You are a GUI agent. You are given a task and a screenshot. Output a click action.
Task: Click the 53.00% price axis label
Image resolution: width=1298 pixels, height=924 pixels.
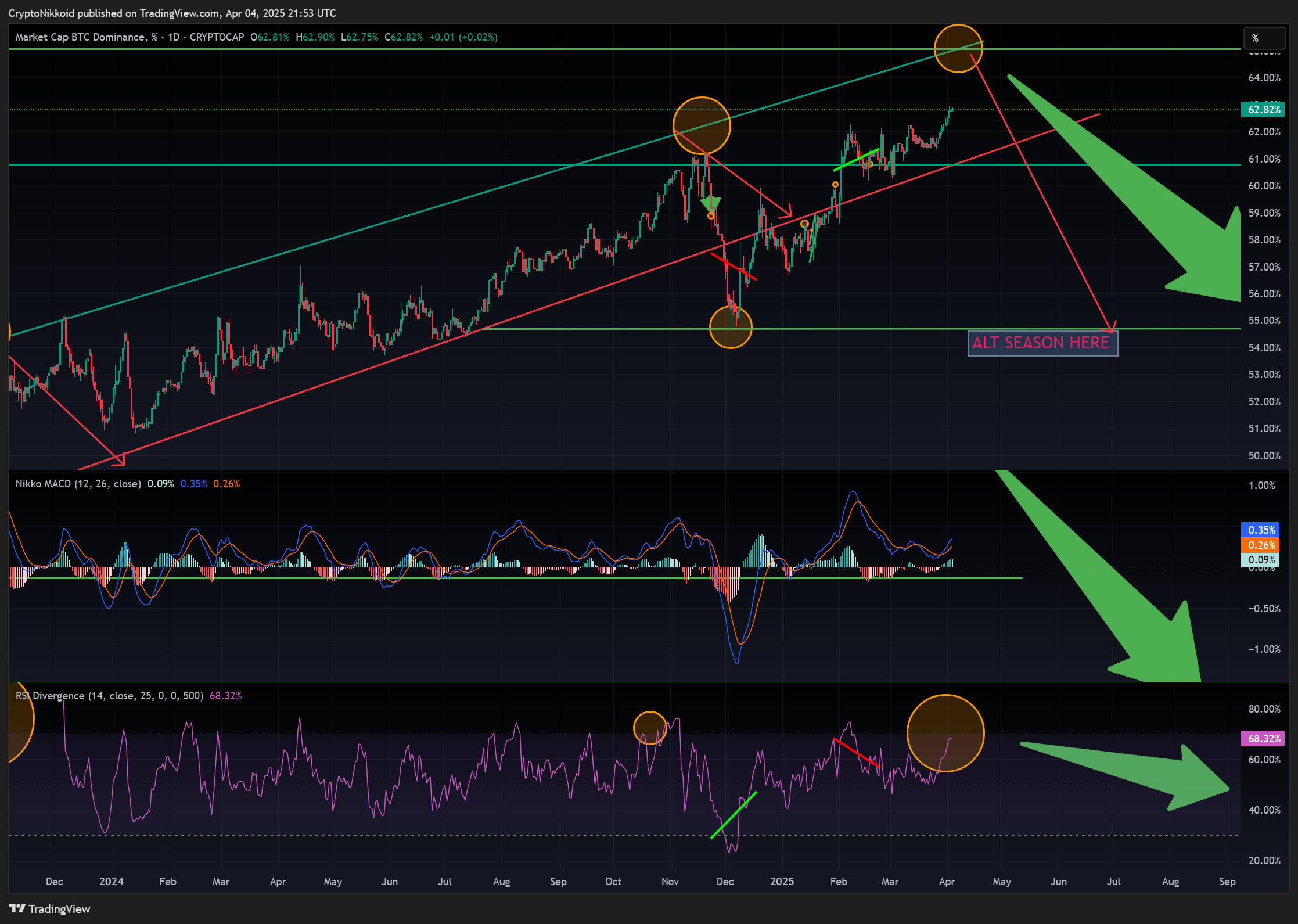click(1264, 375)
